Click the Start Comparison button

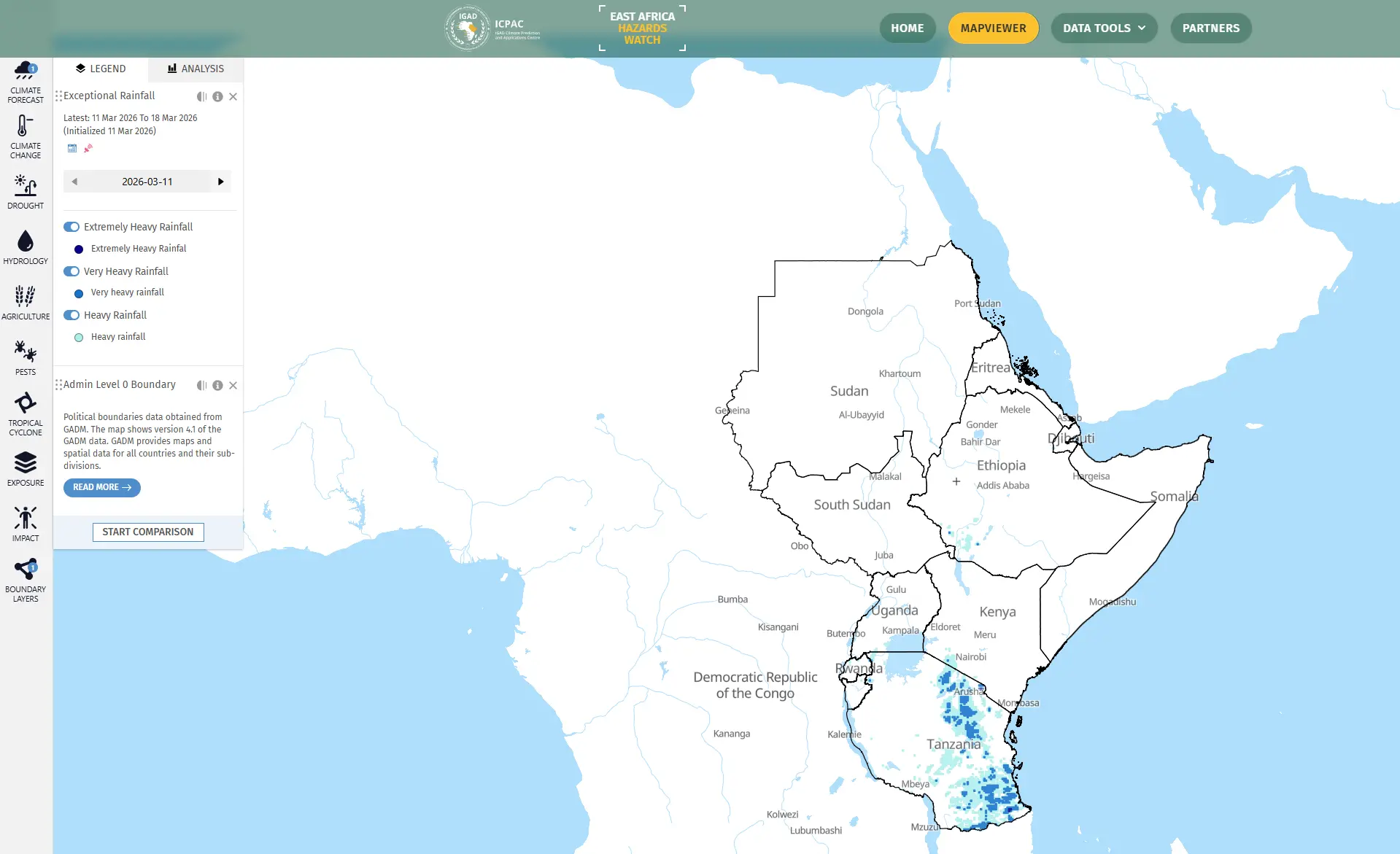point(148,532)
